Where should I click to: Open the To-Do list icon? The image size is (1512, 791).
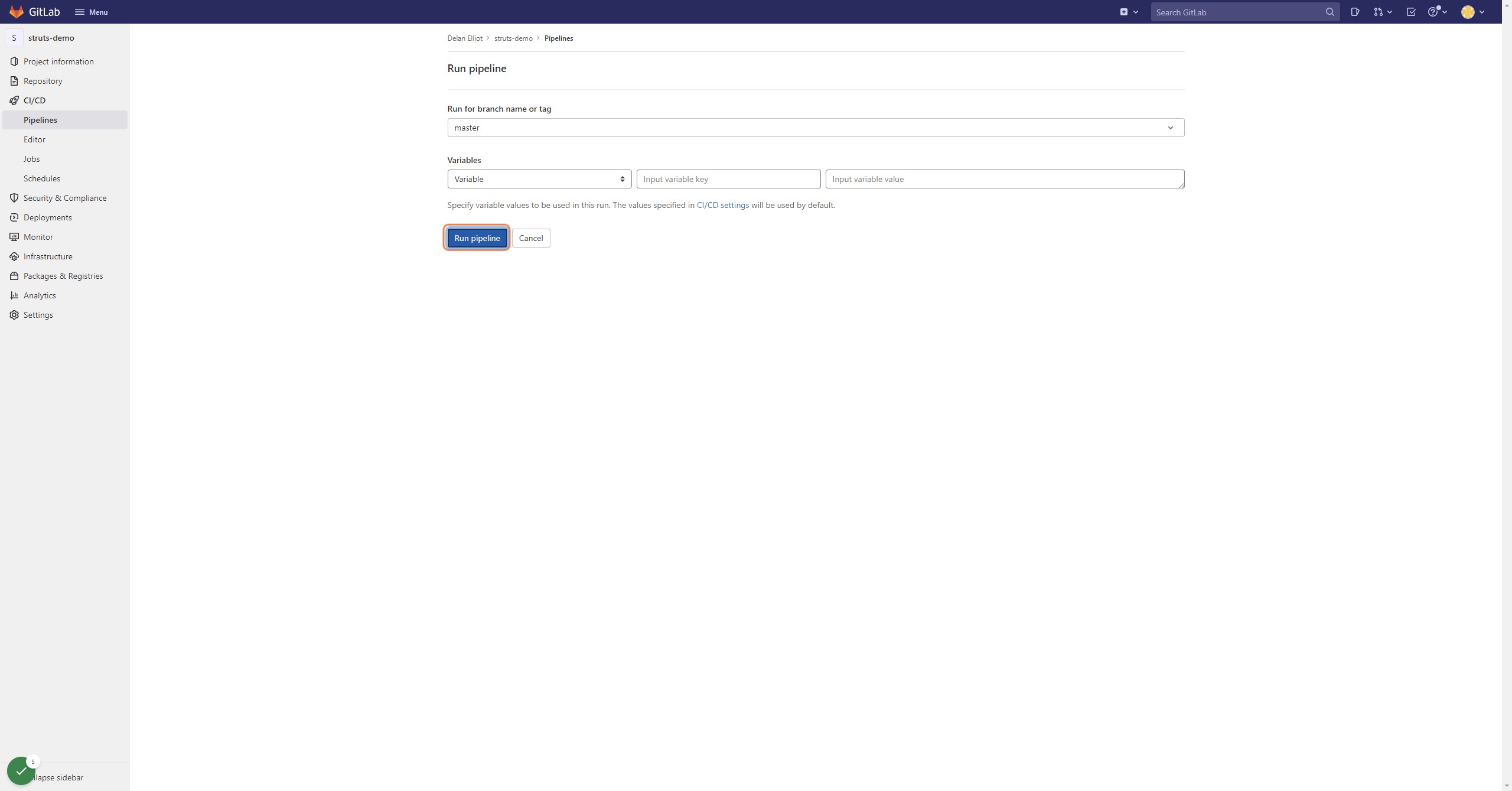coord(1411,12)
